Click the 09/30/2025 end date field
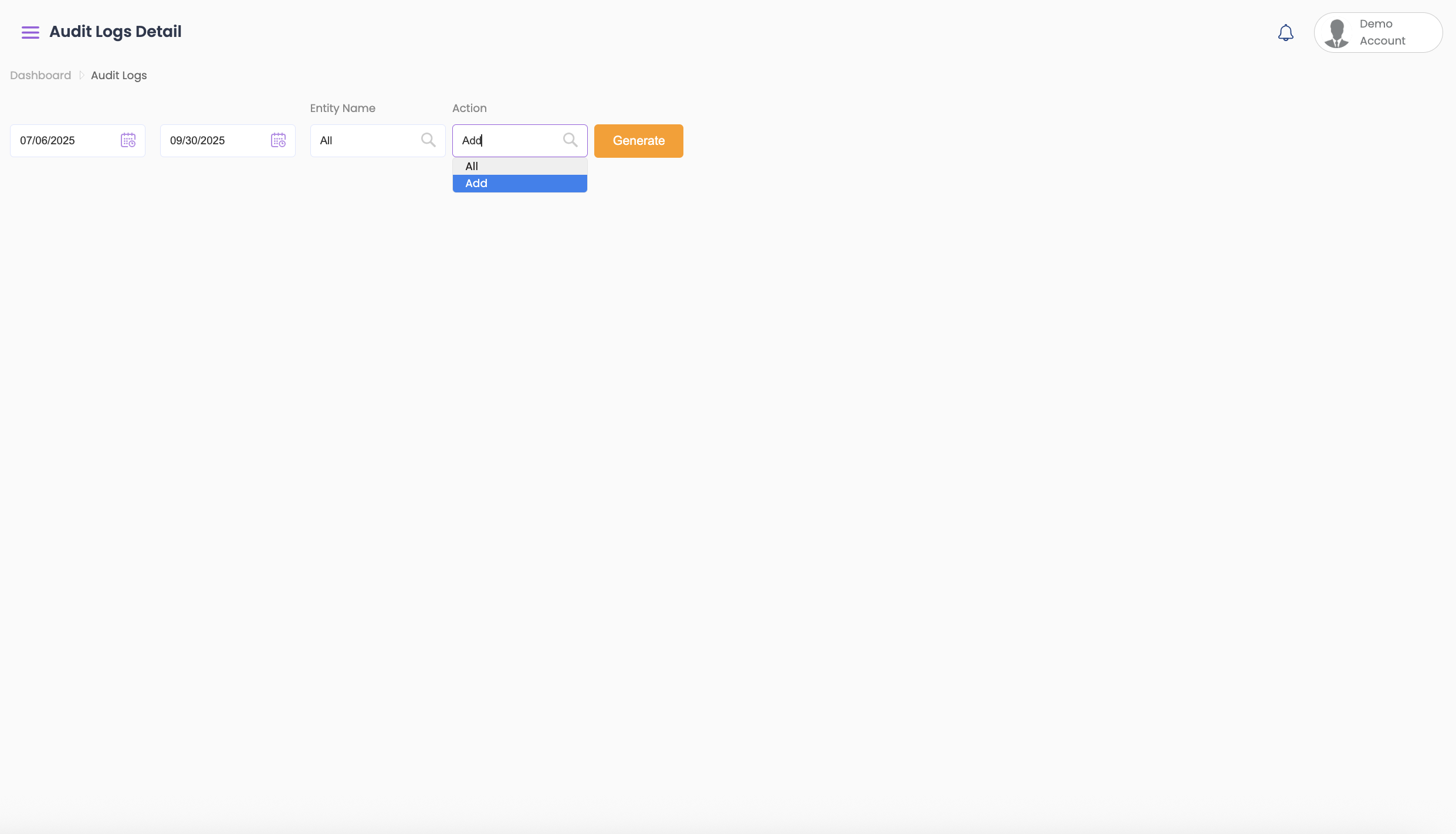Viewport: 1456px width, 834px height. tap(215, 141)
